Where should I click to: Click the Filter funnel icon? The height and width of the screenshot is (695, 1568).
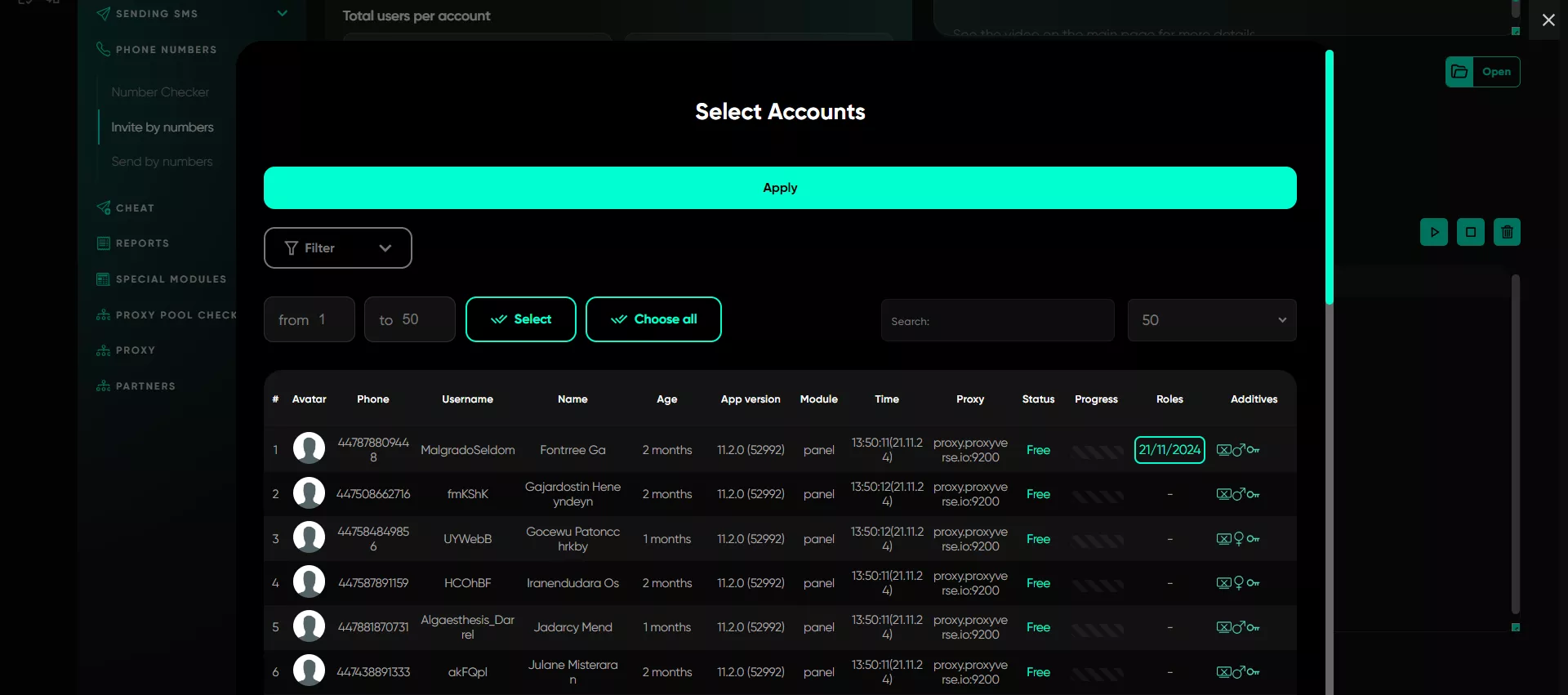click(291, 248)
